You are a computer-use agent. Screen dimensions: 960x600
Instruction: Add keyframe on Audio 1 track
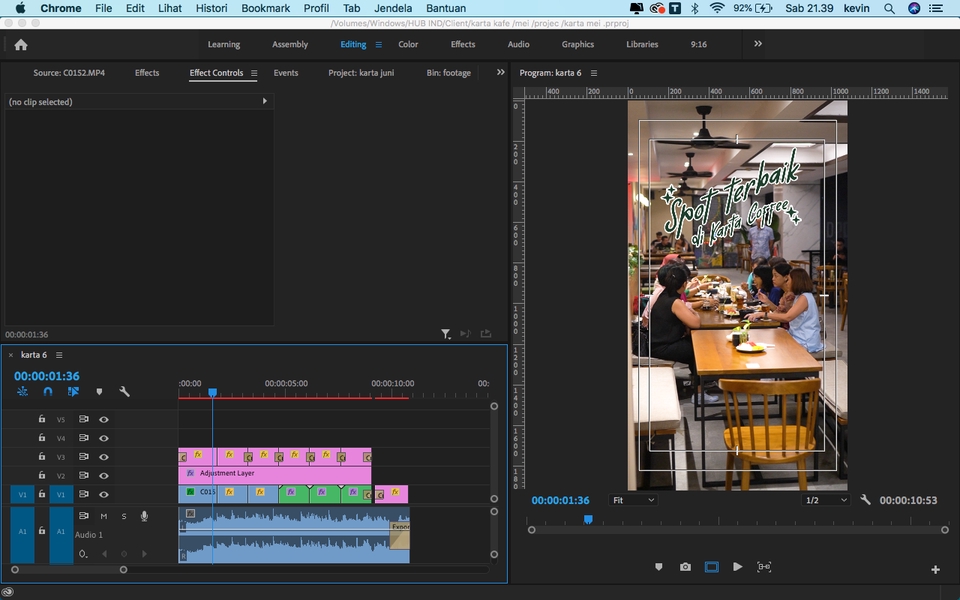(x=124, y=554)
